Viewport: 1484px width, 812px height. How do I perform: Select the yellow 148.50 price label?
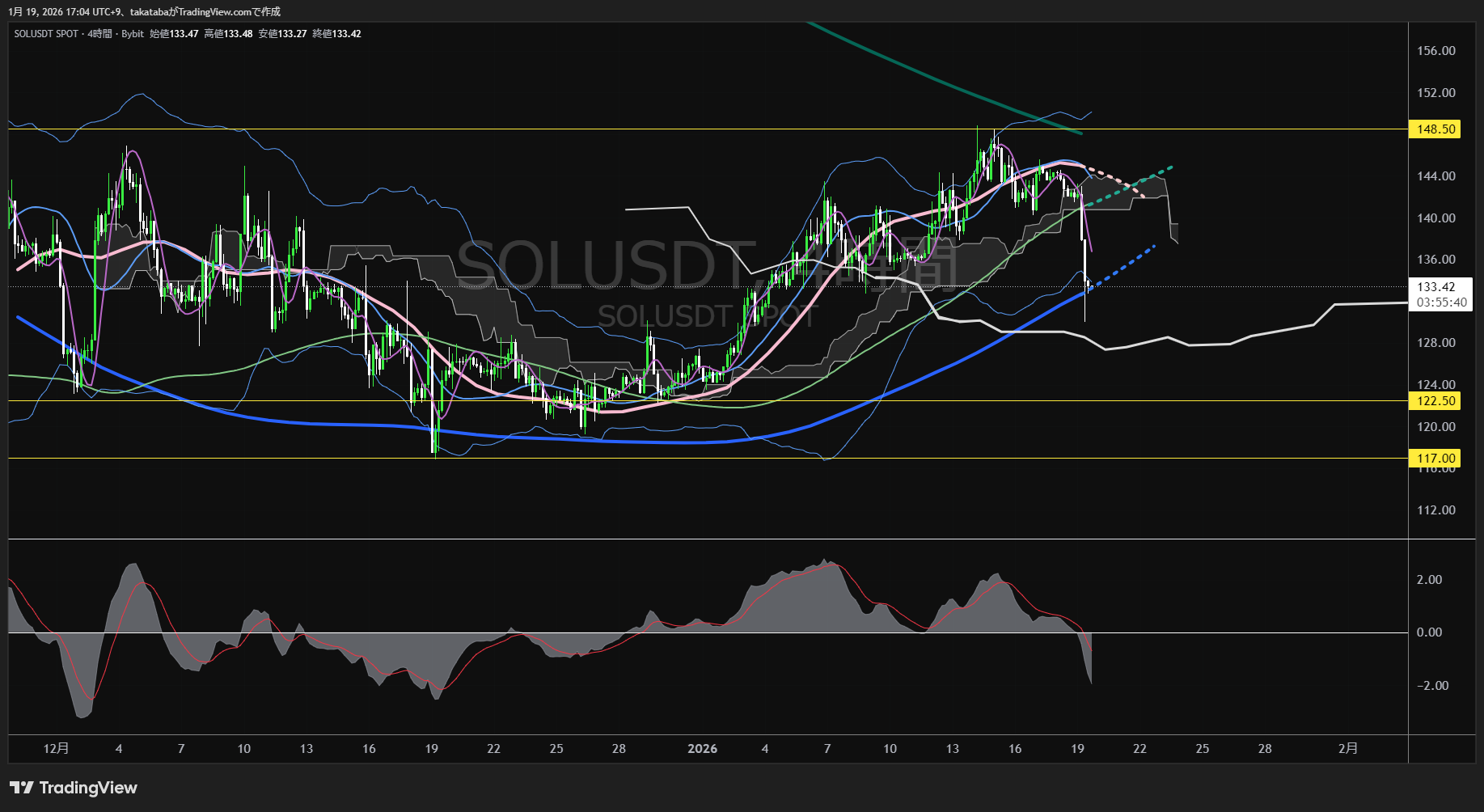(1435, 129)
